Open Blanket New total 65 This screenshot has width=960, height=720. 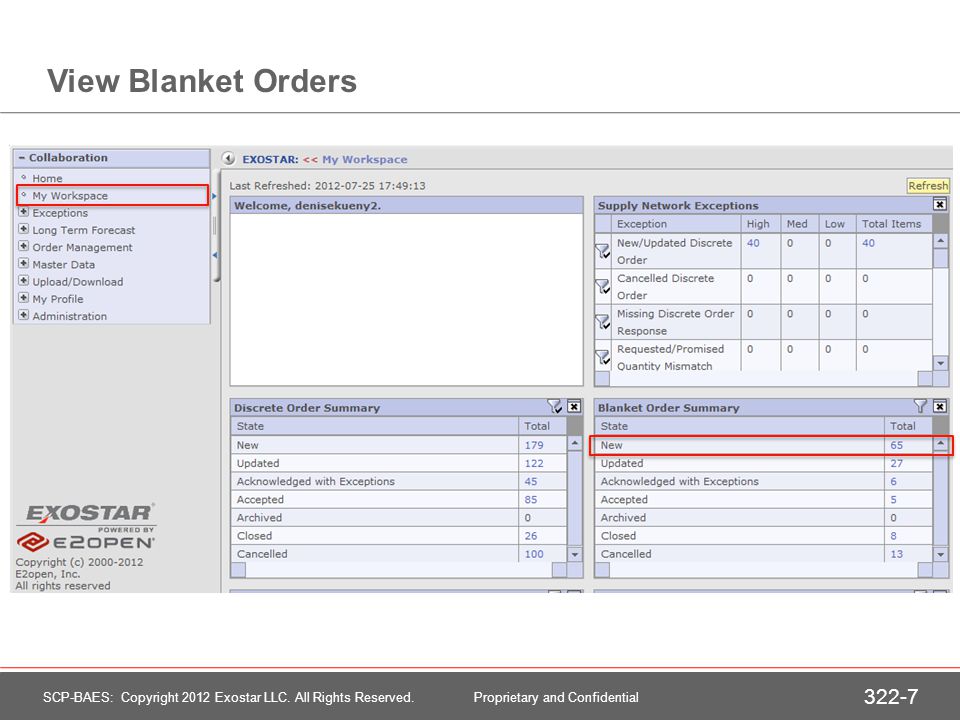(x=896, y=445)
